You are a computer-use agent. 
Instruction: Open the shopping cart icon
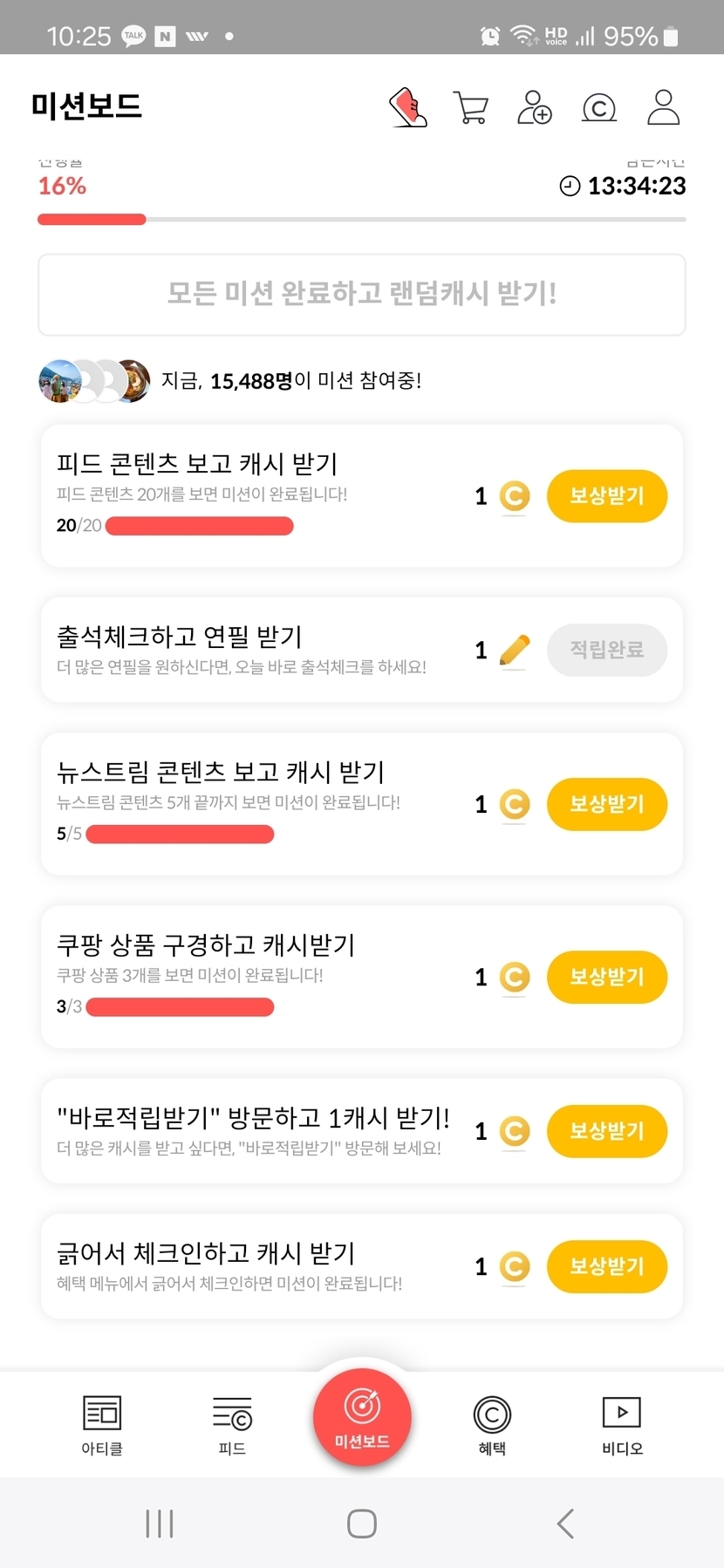[x=471, y=108]
